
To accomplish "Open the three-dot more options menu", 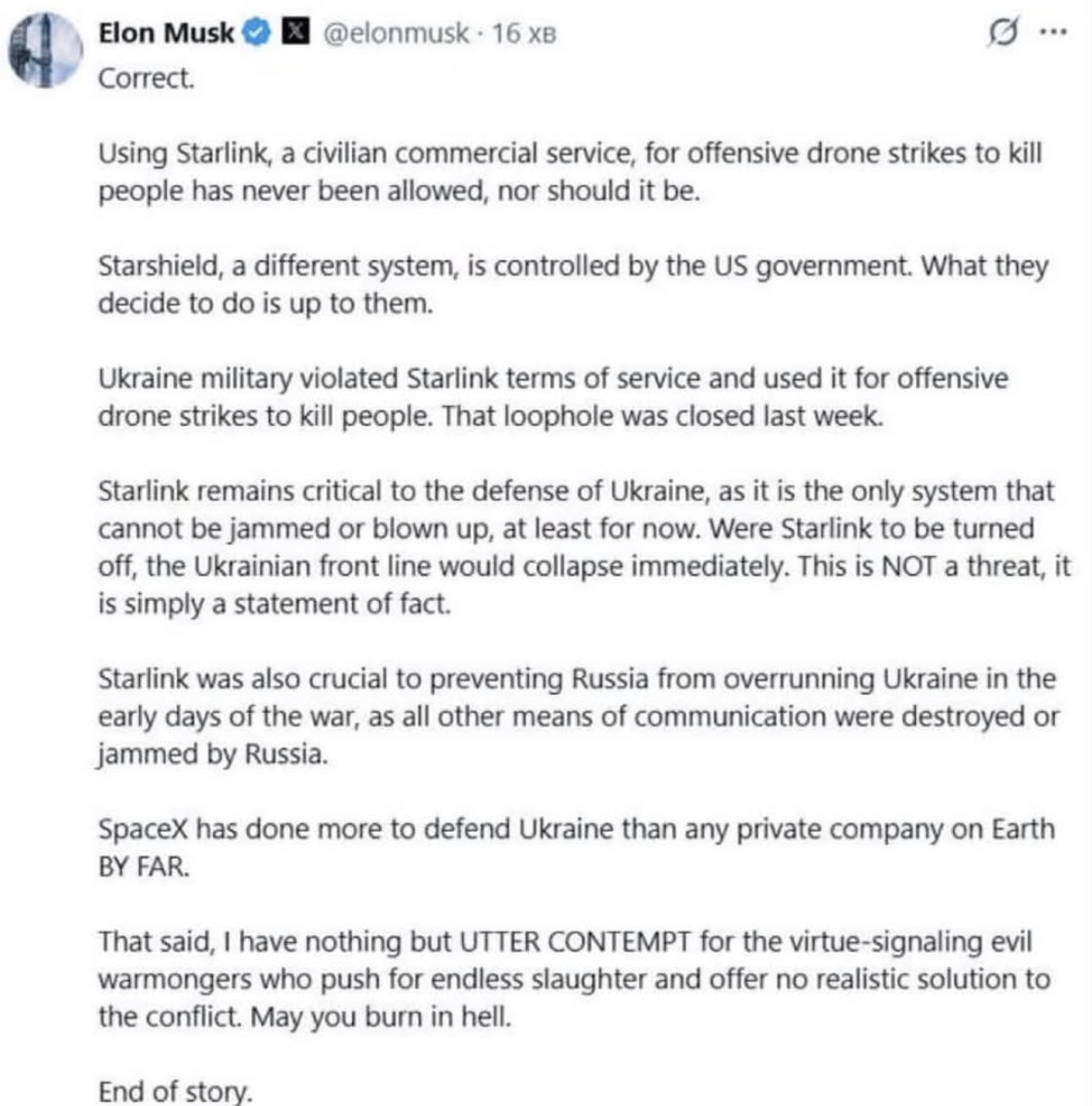I will coord(1054,31).
